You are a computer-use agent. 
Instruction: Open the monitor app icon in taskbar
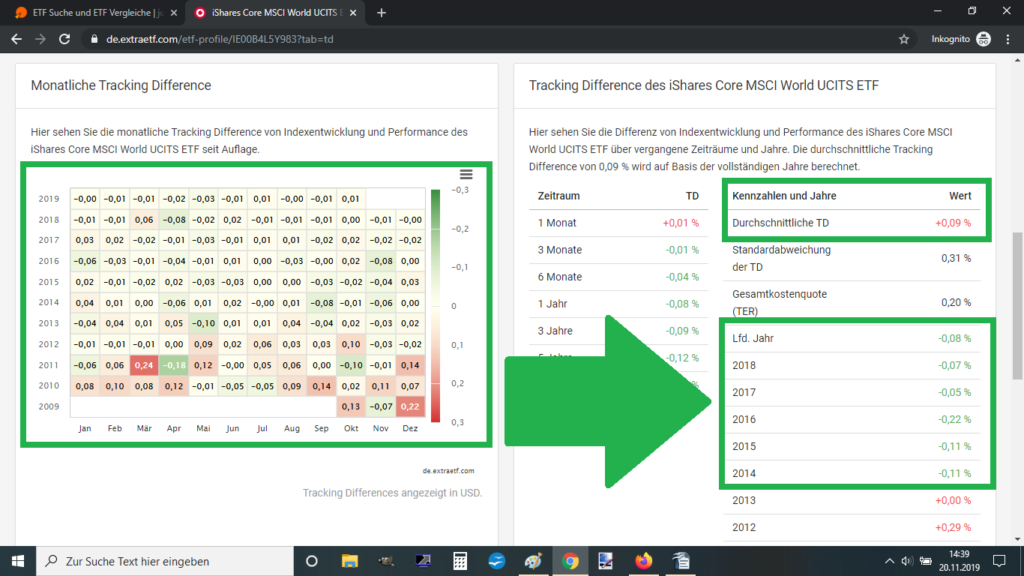(423, 561)
